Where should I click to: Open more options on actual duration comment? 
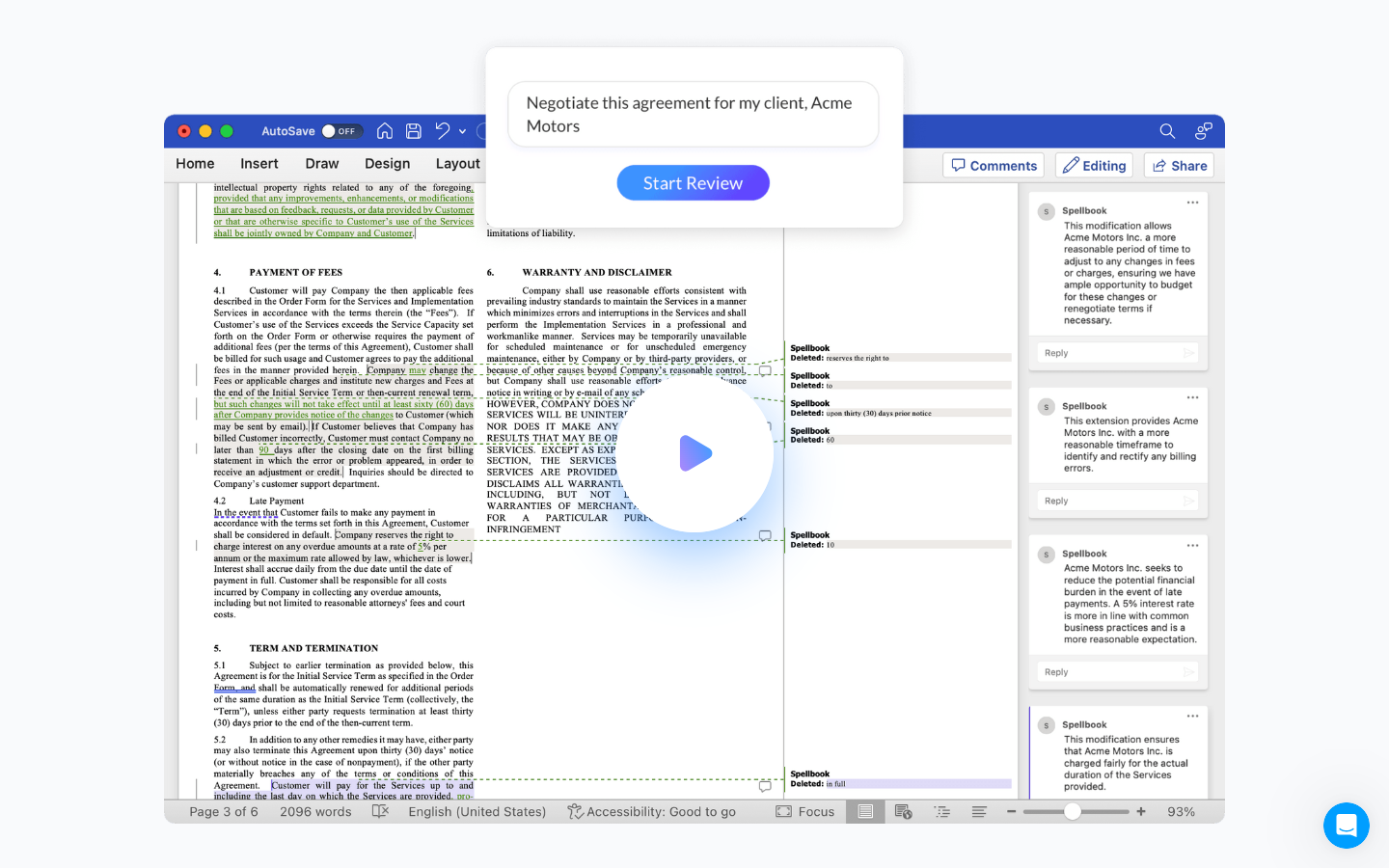pos(1193,716)
